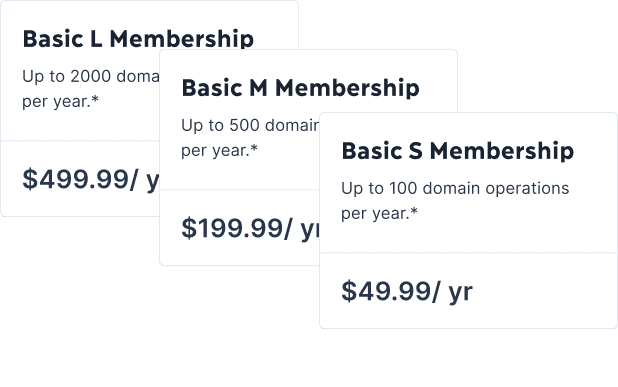Click the asterisk footnote on Basic L card

[95, 99]
